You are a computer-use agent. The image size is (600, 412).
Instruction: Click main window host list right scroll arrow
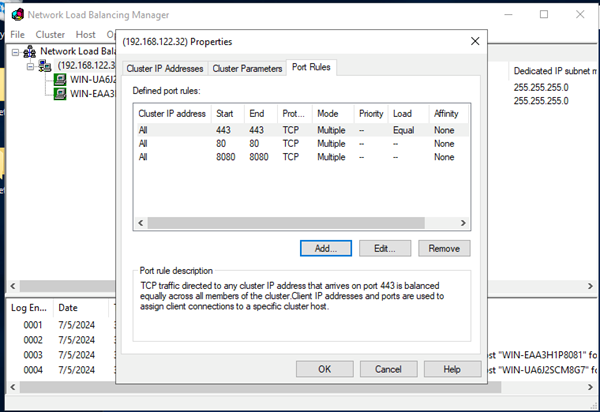(590, 286)
